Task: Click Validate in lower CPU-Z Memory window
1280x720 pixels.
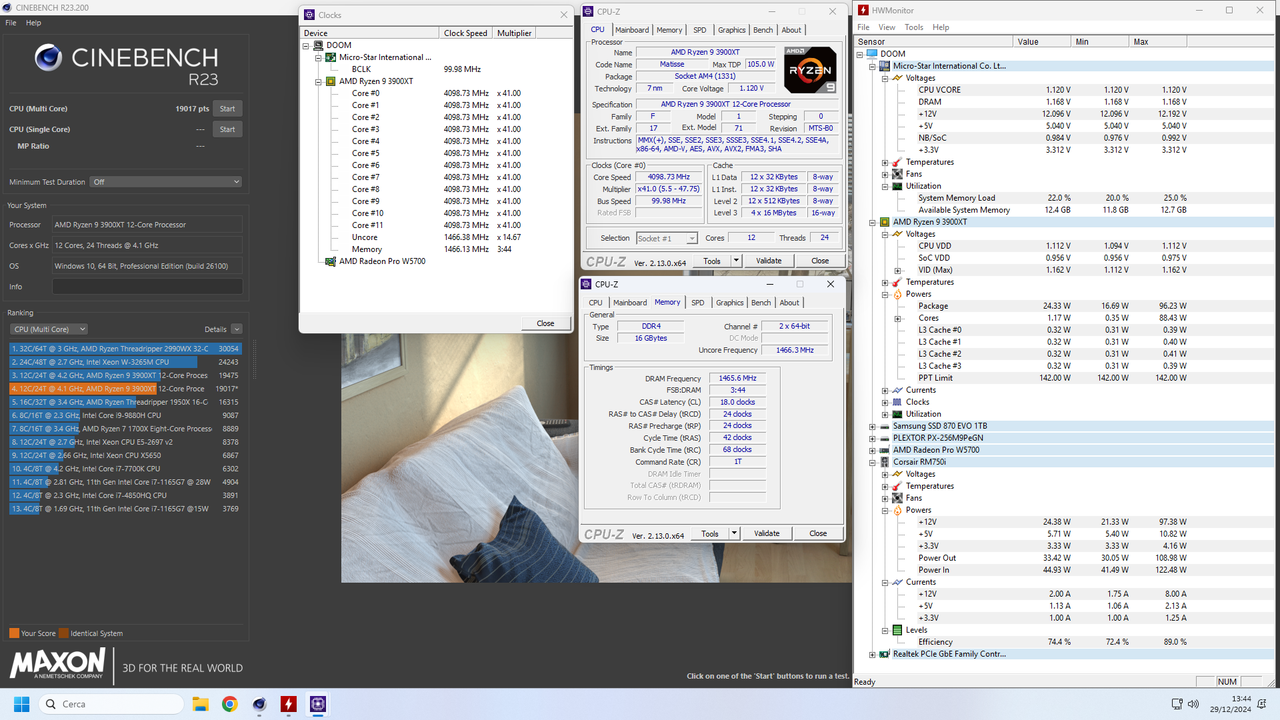Action: click(767, 533)
